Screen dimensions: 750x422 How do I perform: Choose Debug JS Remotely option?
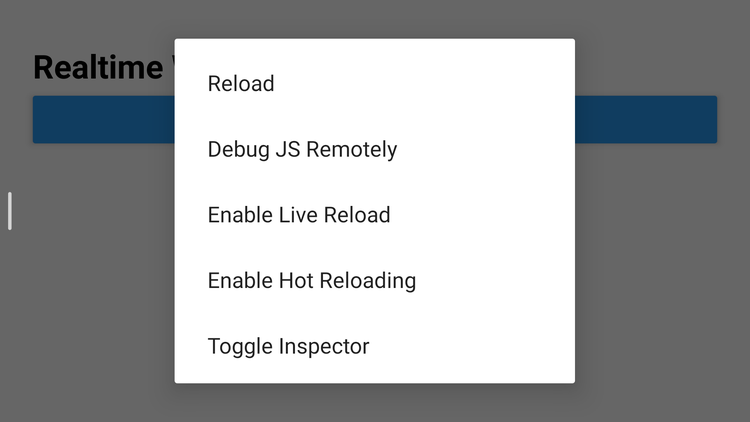(x=375, y=149)
